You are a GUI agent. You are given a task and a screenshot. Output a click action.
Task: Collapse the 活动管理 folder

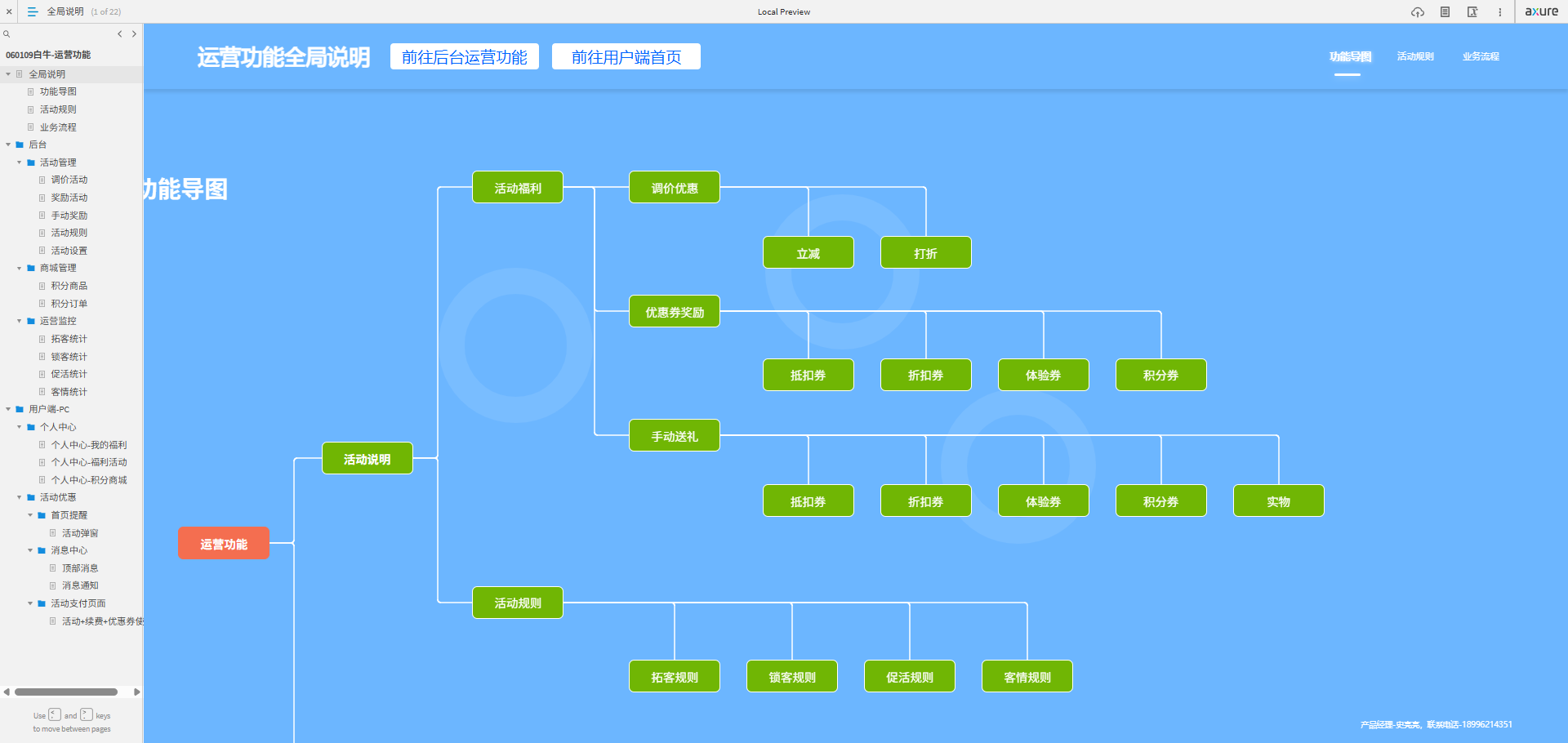[20, 162]
